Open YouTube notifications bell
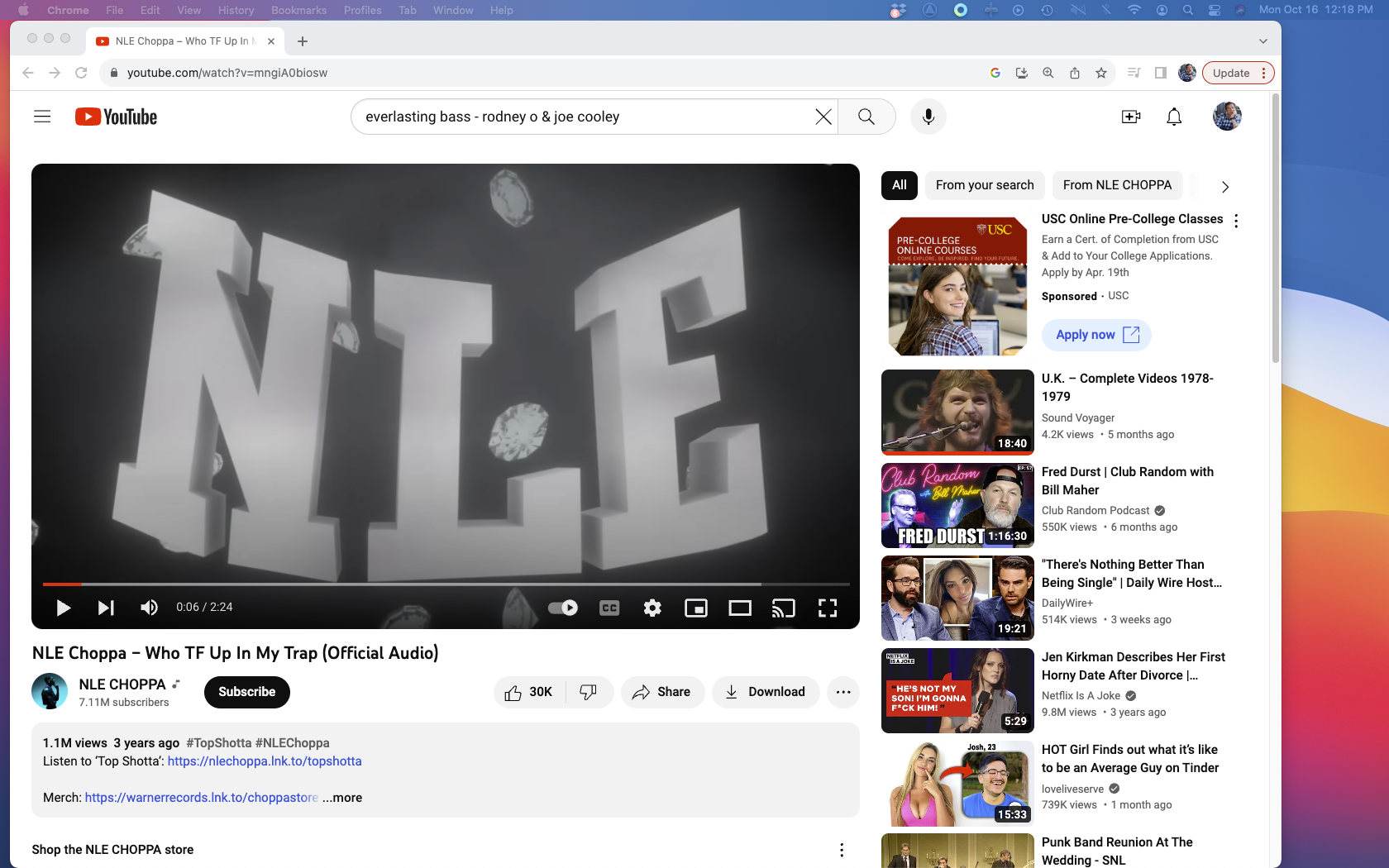The width and height of the screenshot is (1389, 868). click(1174, 117)
